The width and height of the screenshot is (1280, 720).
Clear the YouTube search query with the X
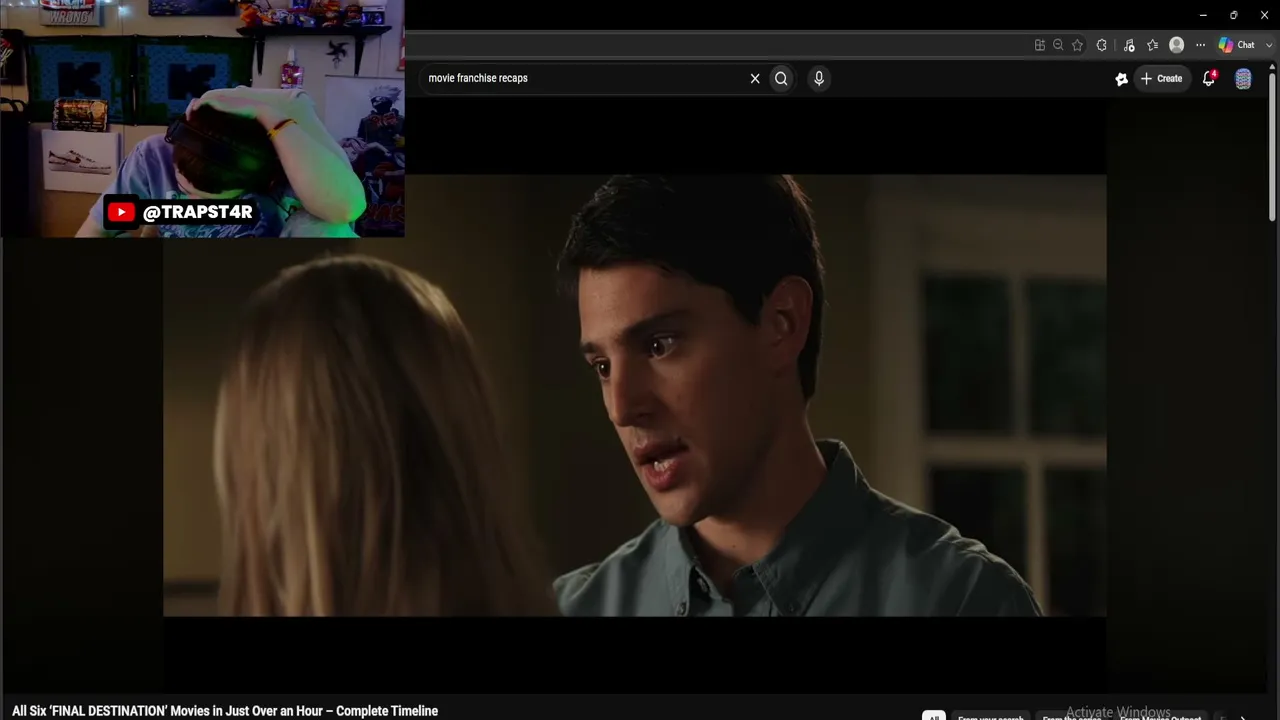755,78
